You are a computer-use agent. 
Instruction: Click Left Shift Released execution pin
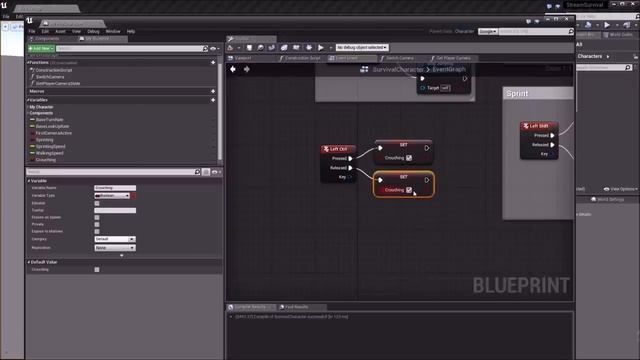[x=552, y=145]
